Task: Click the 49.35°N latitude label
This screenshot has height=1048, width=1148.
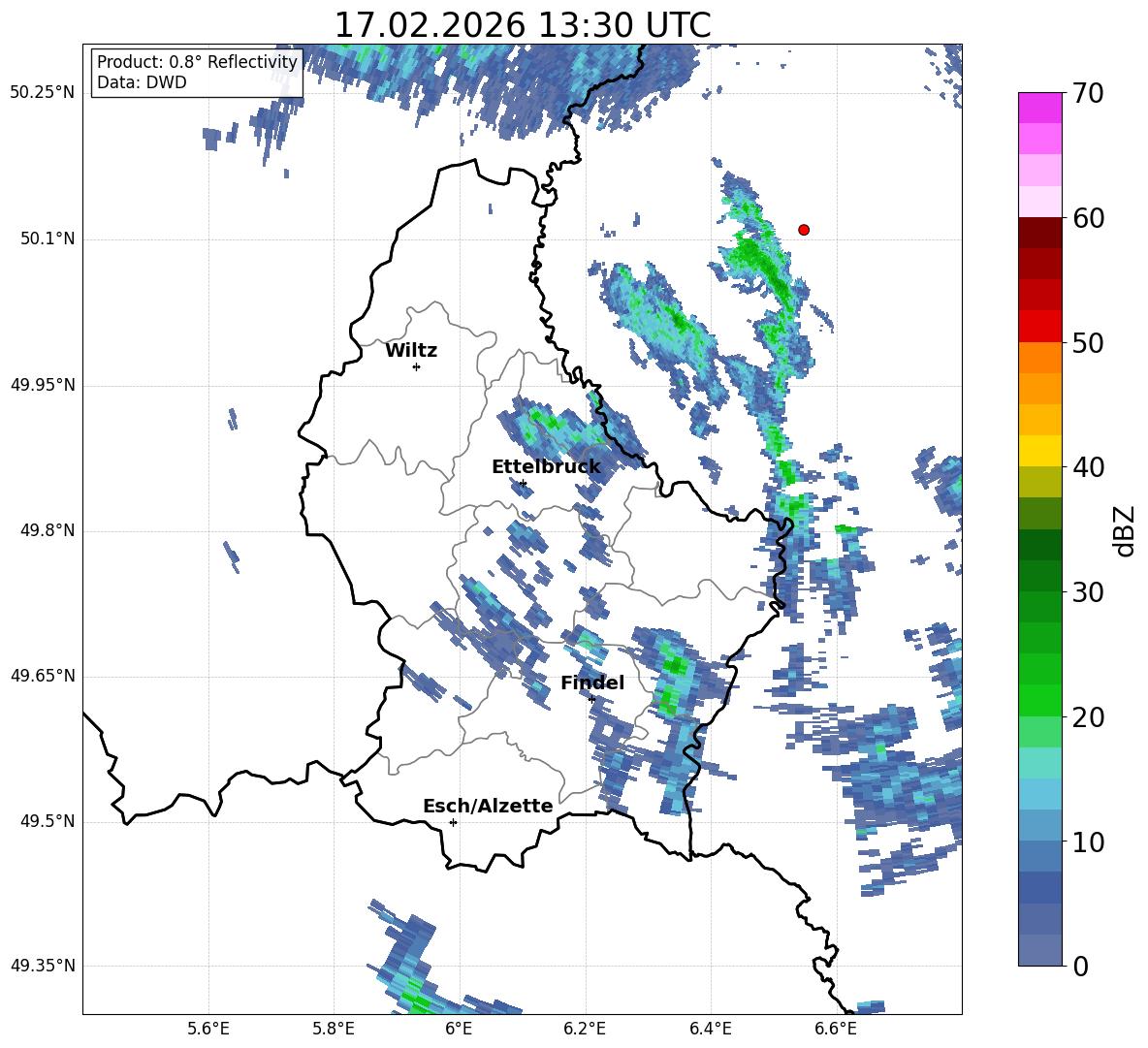Action: click(43, 966)
